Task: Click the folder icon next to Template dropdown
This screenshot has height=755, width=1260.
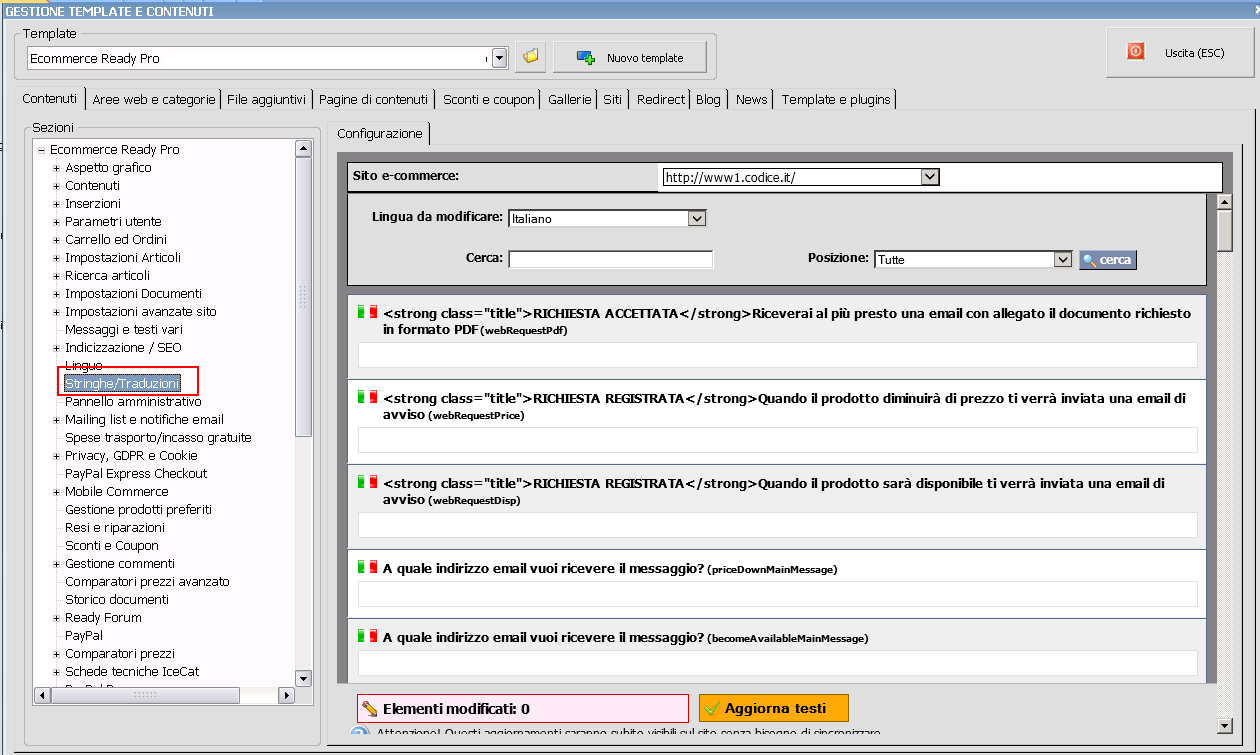Action: tap(531, 58)
